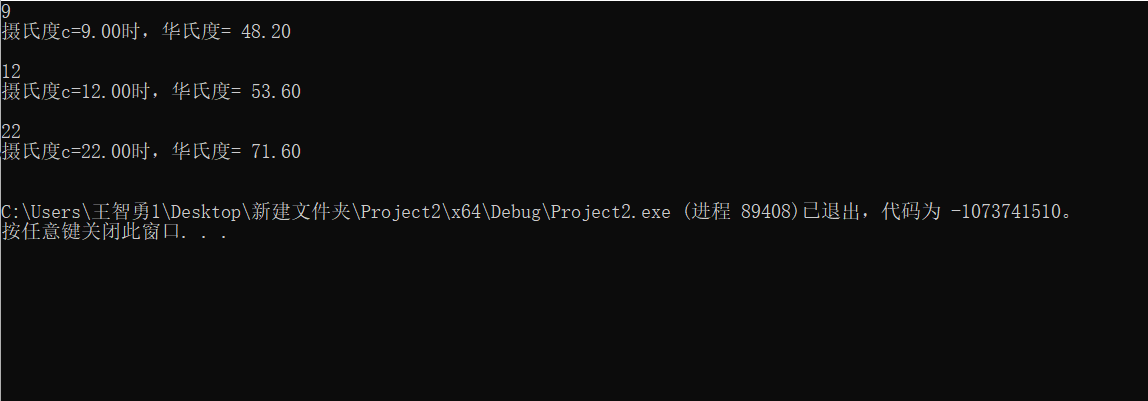Click the C:\Users path segment
The width and height of the screenshot is (1148, 401).
[x=36, y=212]
